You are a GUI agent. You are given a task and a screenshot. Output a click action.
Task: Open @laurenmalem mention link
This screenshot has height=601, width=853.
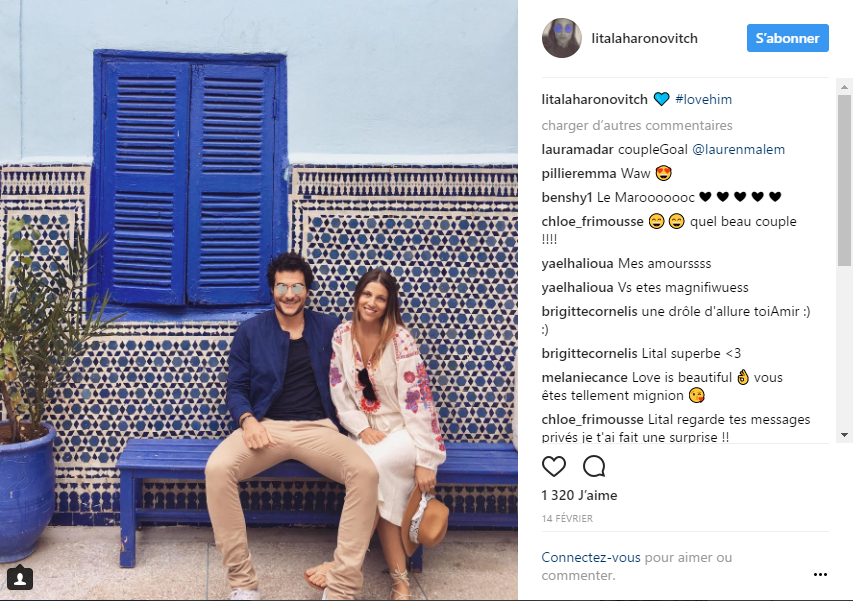tap(738, 150)
